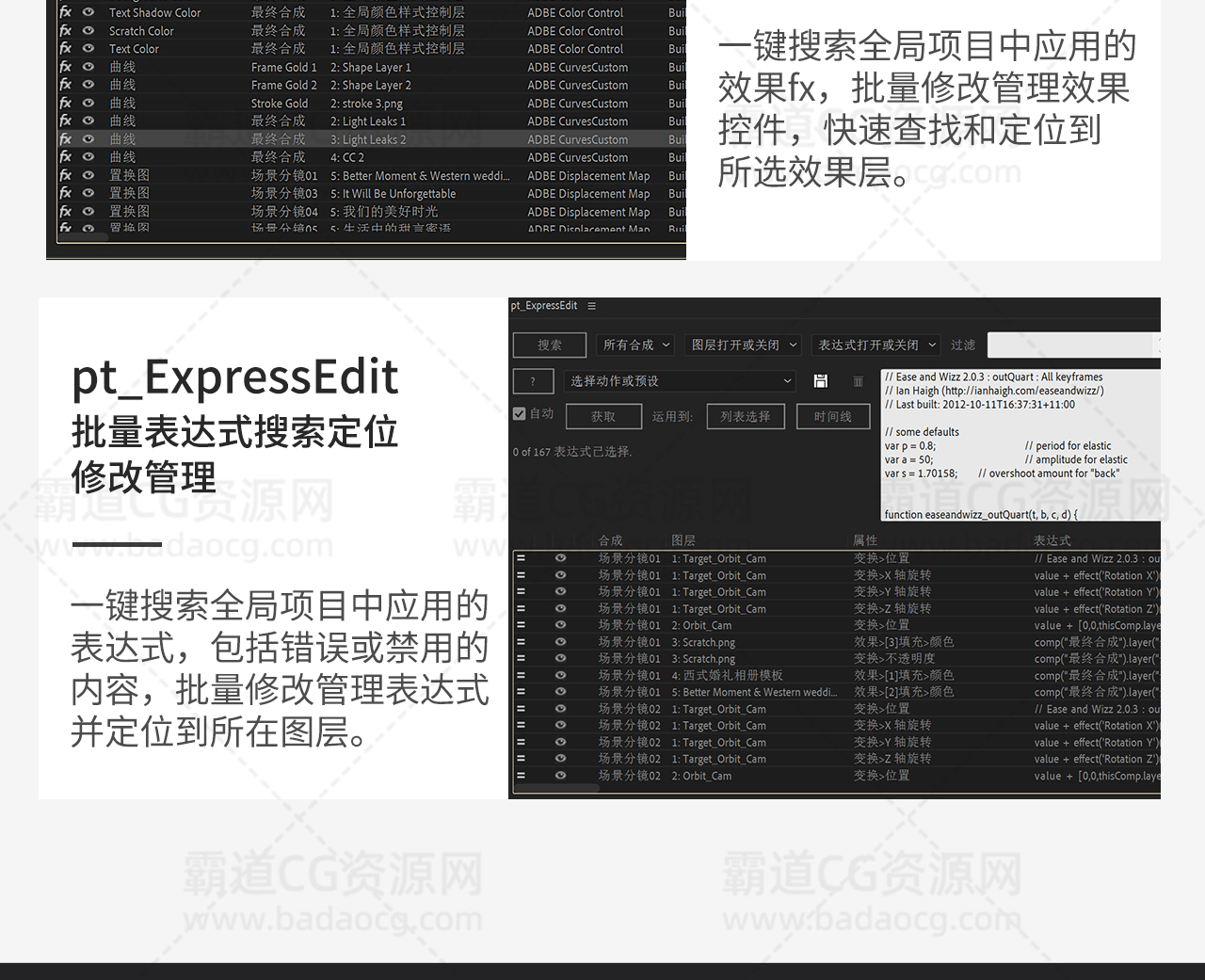
Task: Click fx icon beside It Will Be Unforgettable
Action: pyautogui.click(x=66, y=194)
